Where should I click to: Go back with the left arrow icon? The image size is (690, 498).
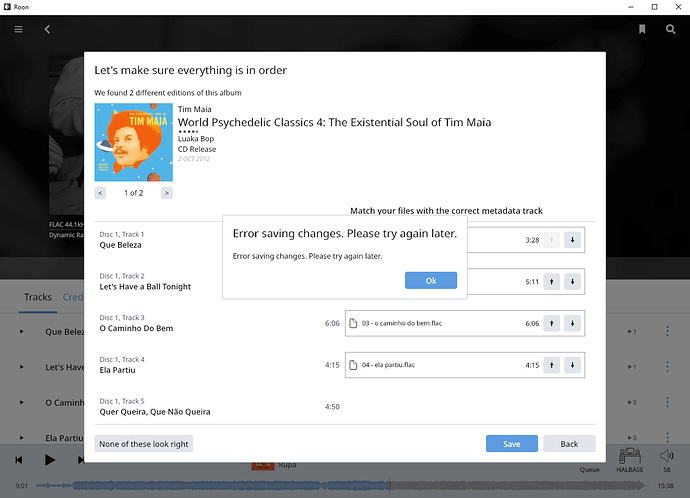(x=47, y=29)
